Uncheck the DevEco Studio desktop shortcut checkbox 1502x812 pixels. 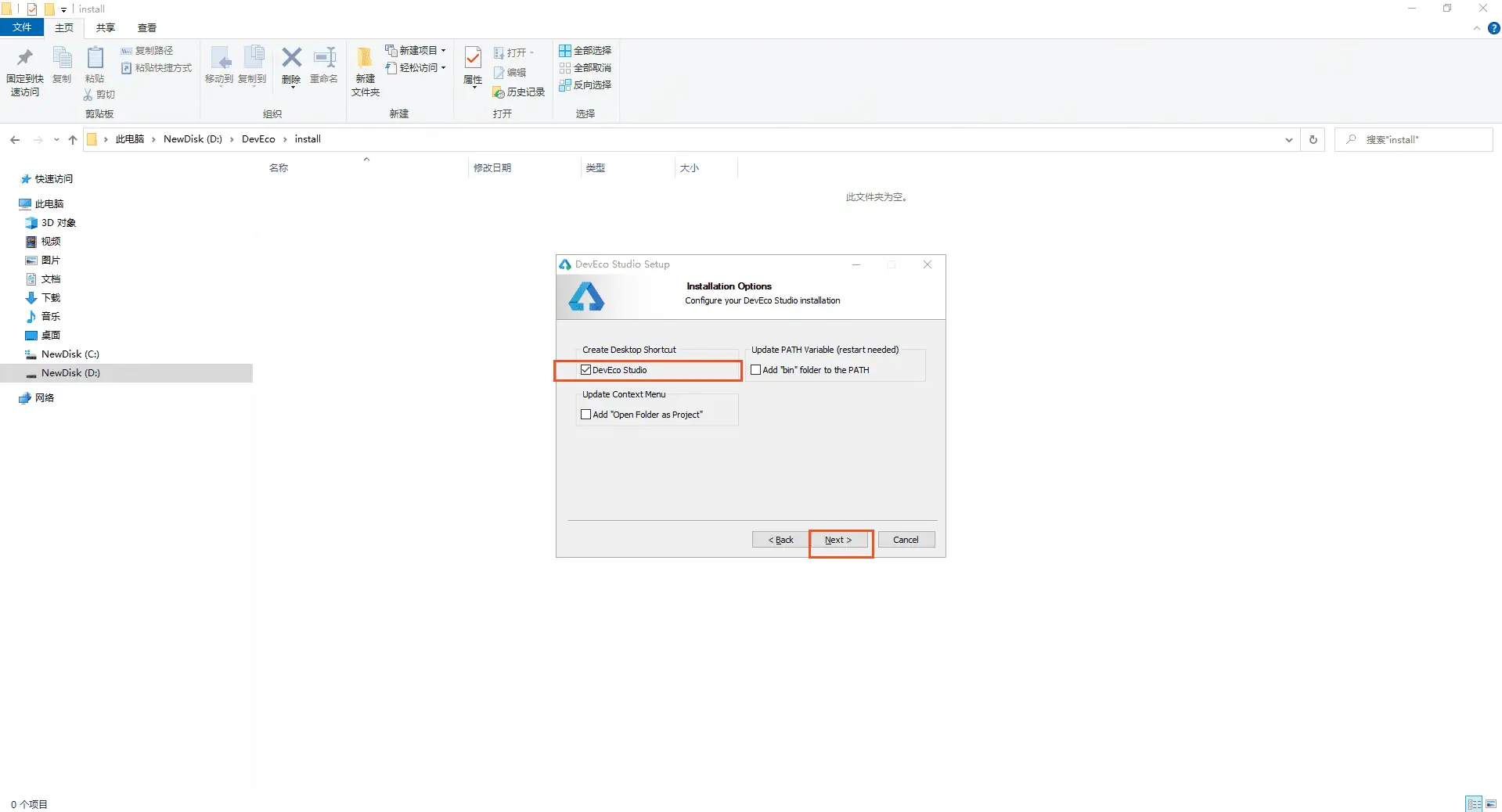[586, 370]
